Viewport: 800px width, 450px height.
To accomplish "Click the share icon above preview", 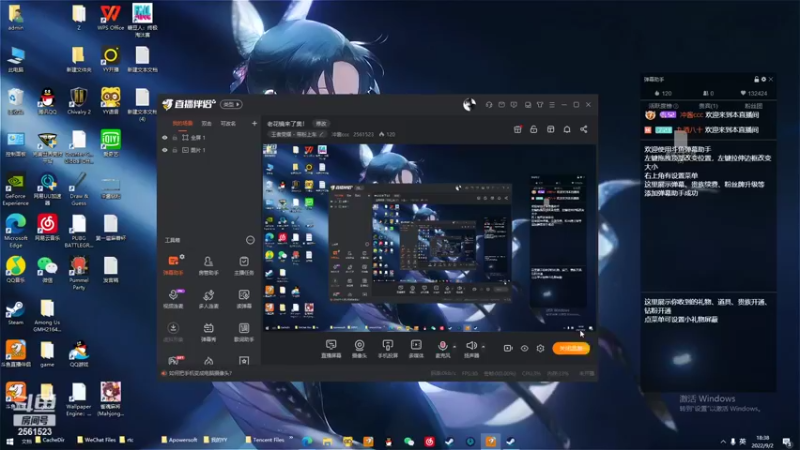I will (x=583, y=130).
